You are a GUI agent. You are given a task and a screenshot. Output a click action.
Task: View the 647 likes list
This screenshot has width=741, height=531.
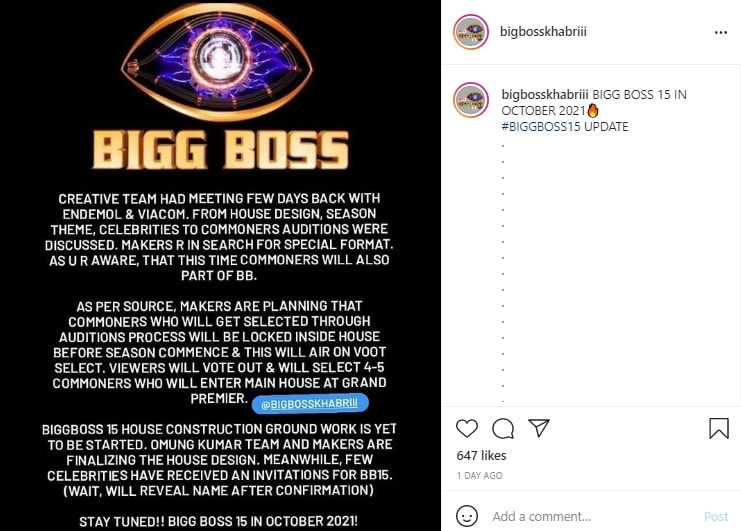point(481,455)
